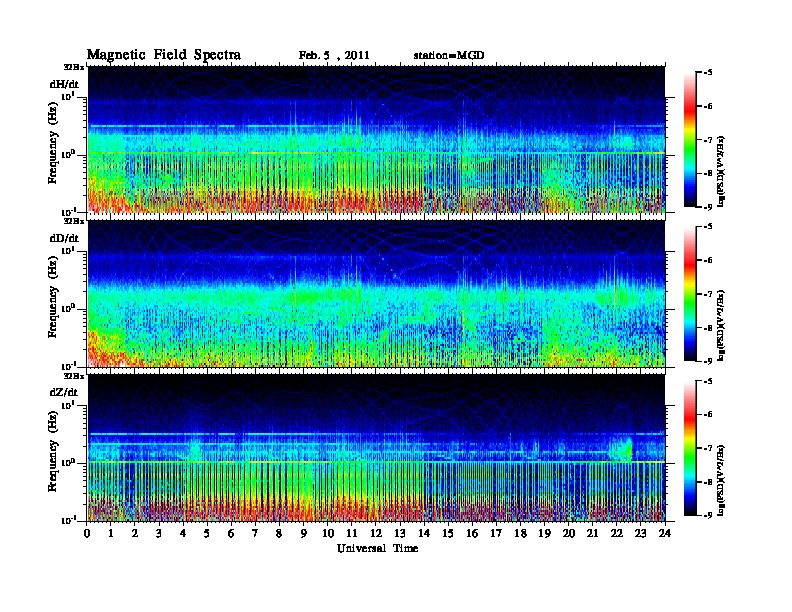Click hour tick label 7 on the time axis
This screenshot has height=612, width=792.
(x=255, y=533)
